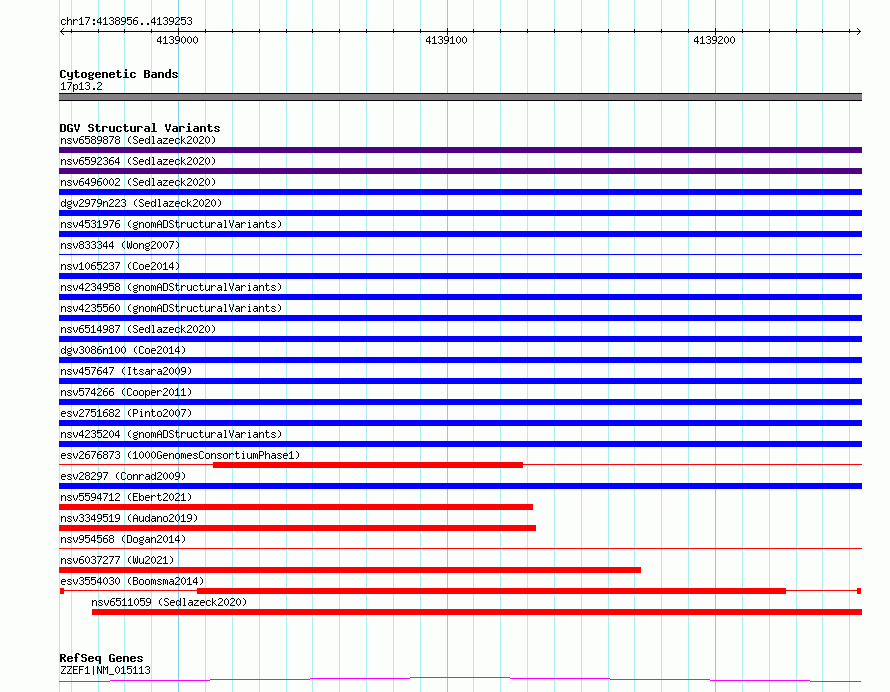Click the red bar for nsv6511059
The width and height of the screenshot is (890, 692).
[x=477, y=612]
